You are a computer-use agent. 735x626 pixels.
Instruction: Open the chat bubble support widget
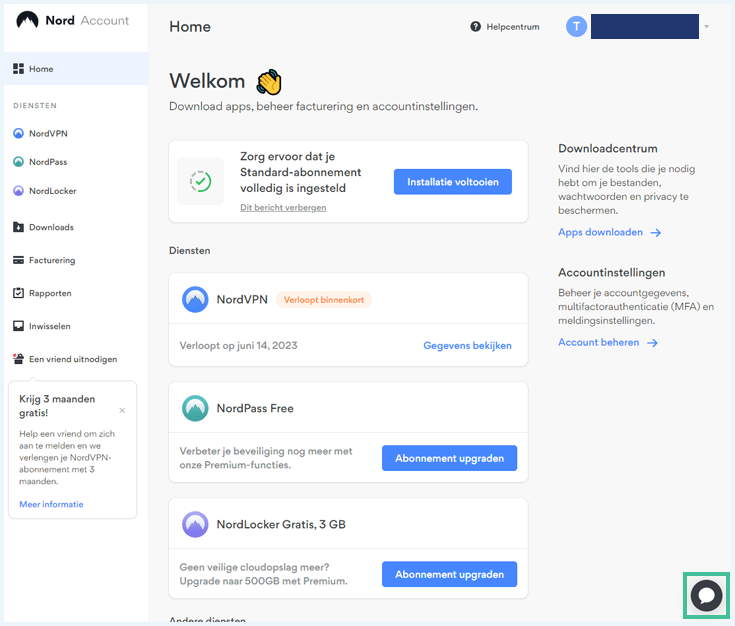click(x=706, y=596)
